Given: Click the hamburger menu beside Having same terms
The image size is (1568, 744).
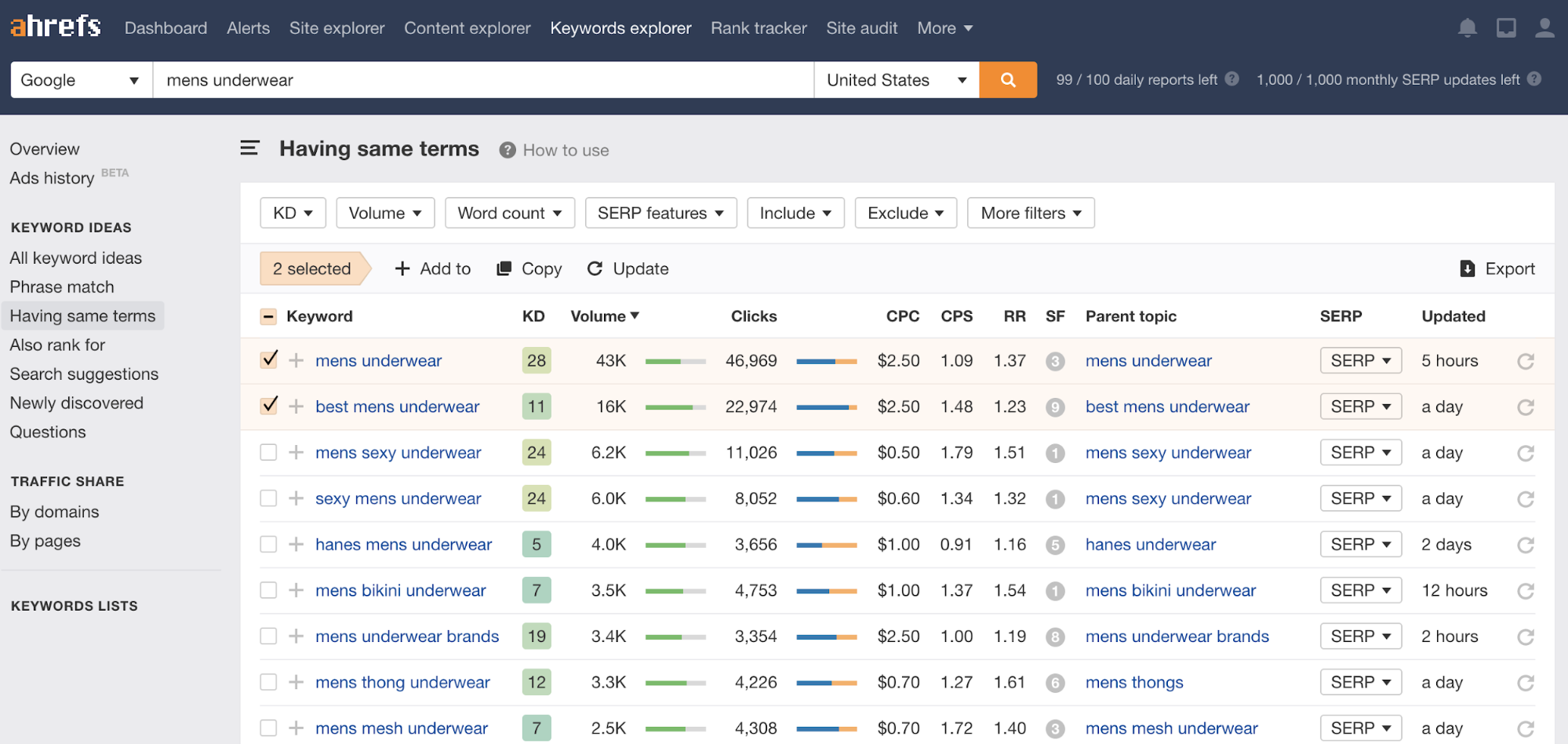Looking at the screenshot, I should coord(249,148).
